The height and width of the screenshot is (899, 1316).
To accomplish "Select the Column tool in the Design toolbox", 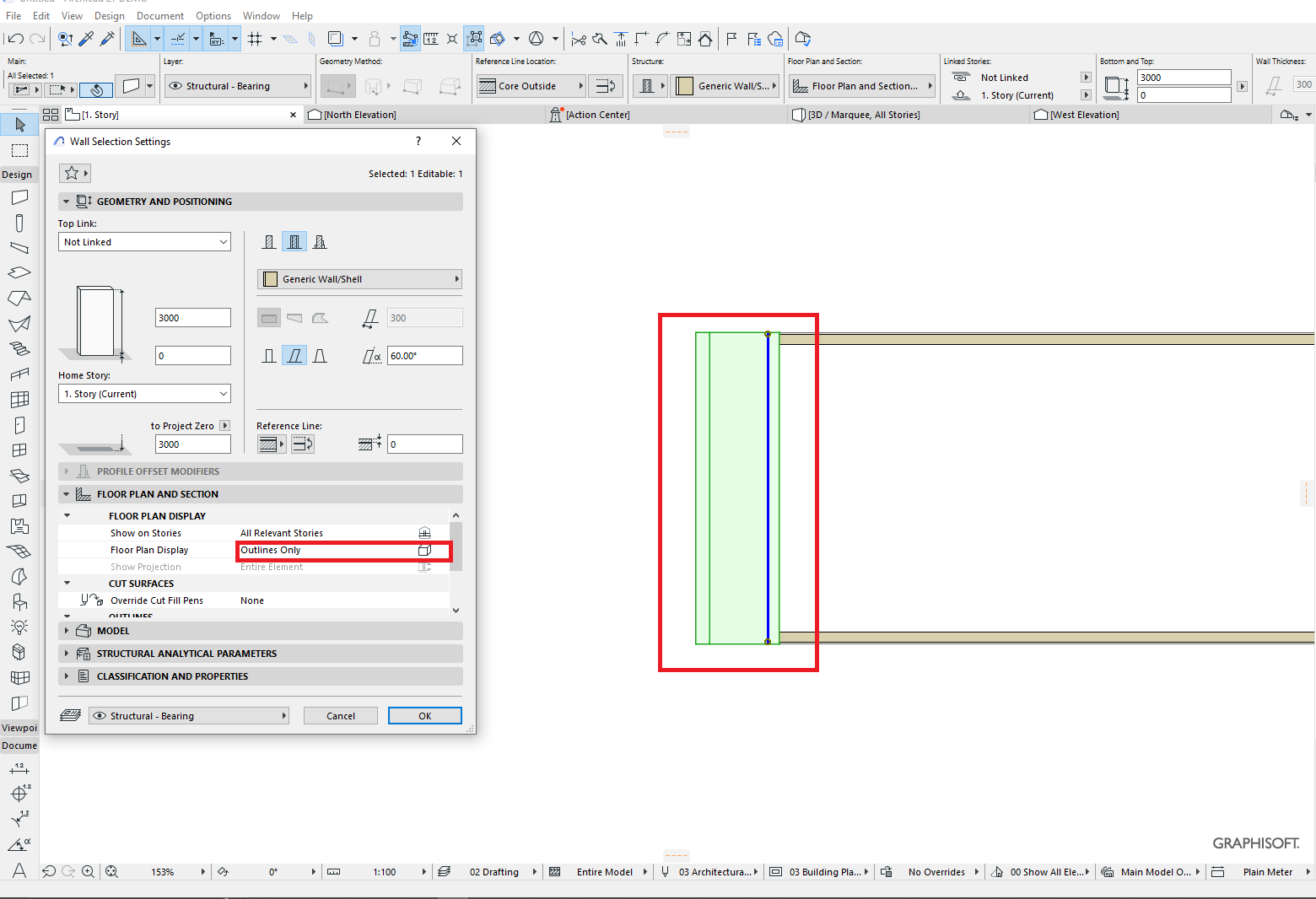I will coord(19,222).
